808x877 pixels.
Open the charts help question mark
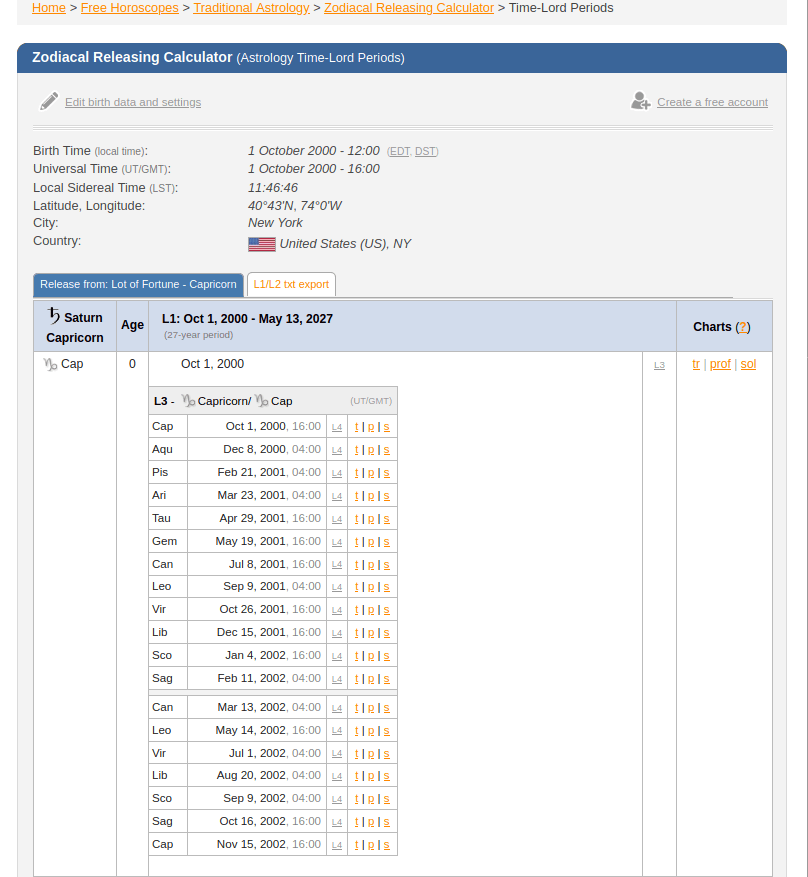tap(743, 327)
